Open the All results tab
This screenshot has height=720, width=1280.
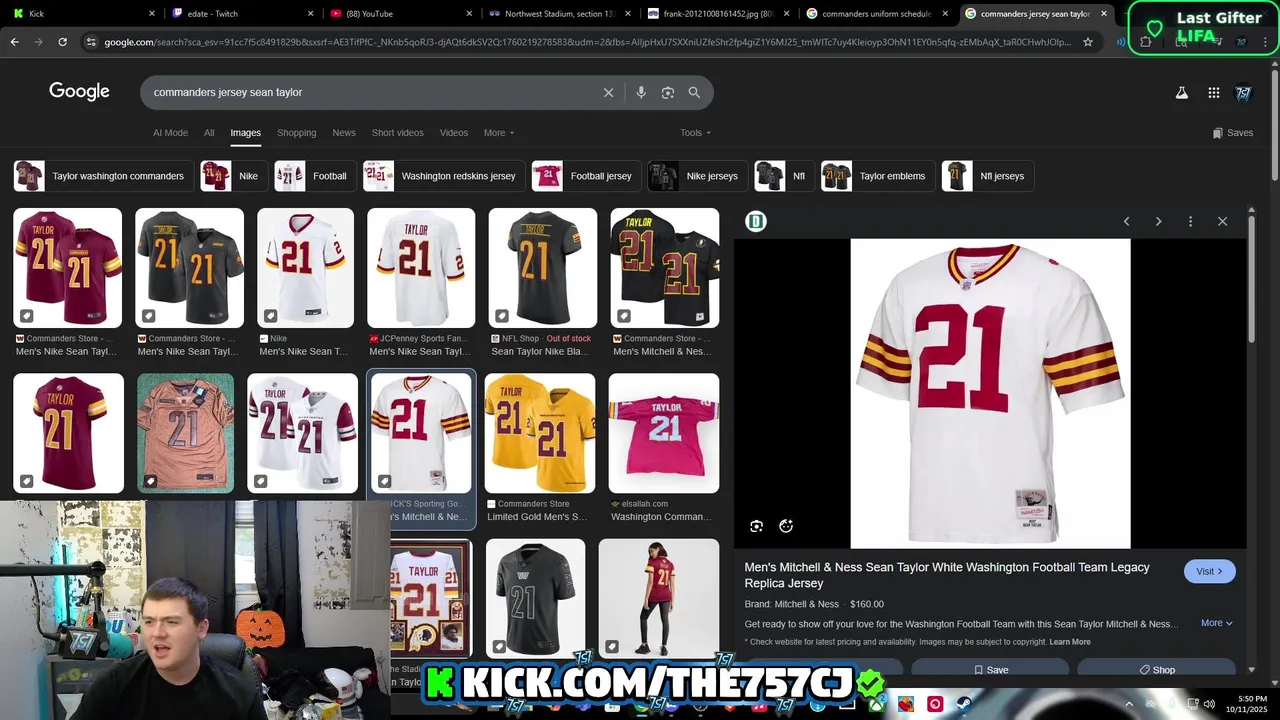click(209, 133)
